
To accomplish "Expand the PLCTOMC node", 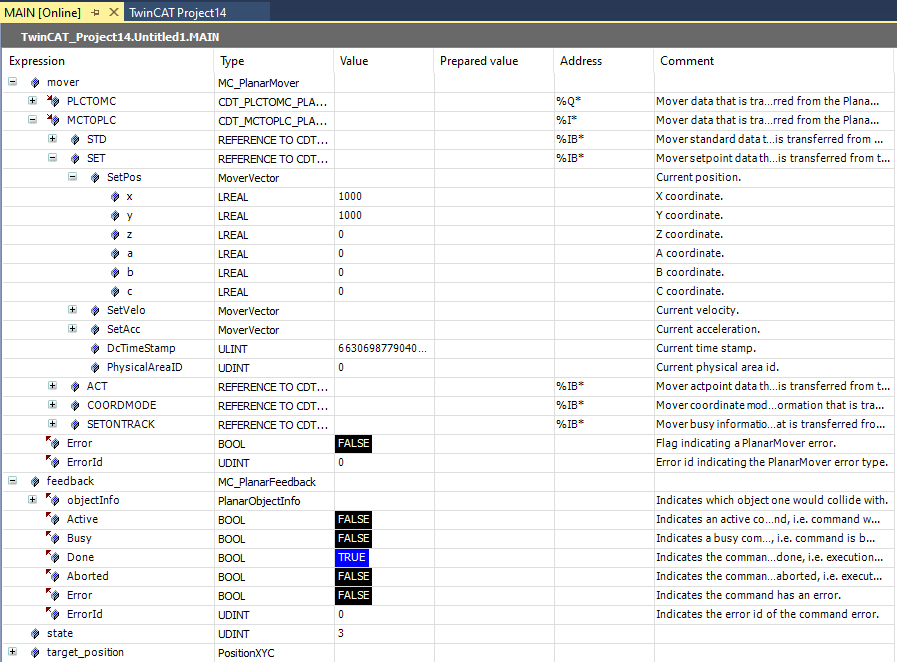I will (x=33, y=101).
